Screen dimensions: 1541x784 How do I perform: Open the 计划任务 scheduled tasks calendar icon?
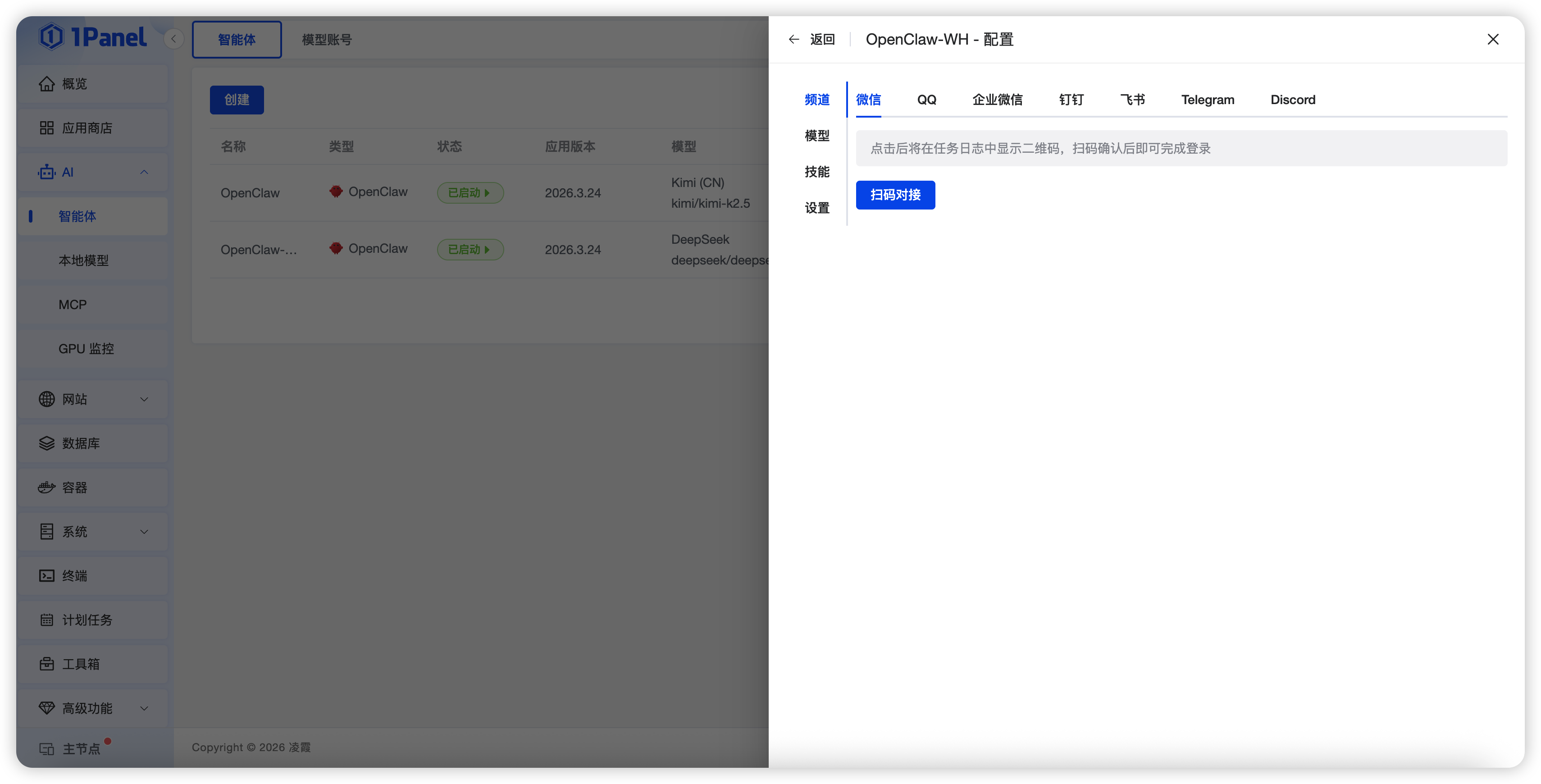click(x=47, y=620)
